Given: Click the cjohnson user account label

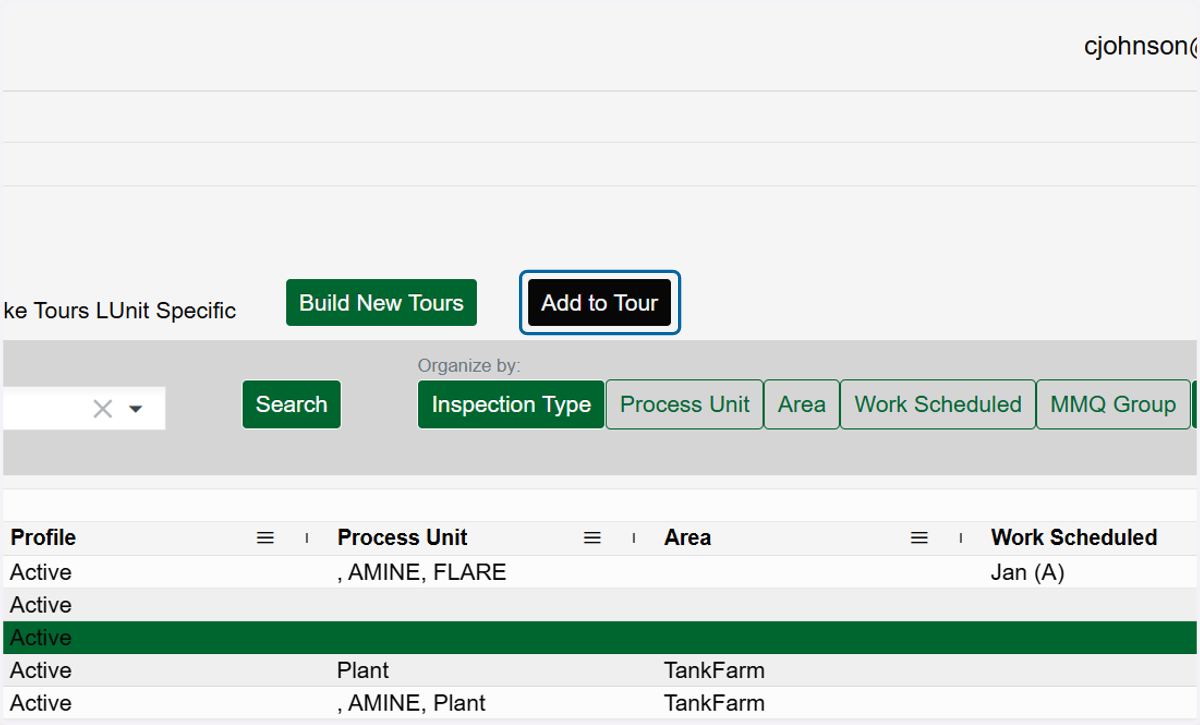Looking at the screenshot, I should click(1141, 46).
